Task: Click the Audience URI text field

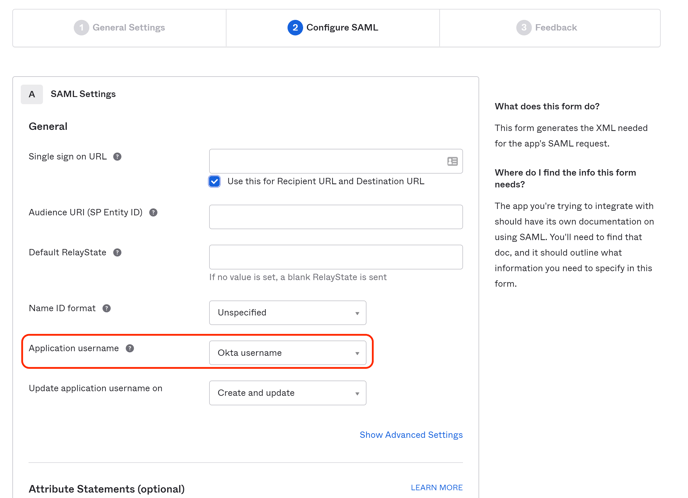Action: (x=335, y=217)
